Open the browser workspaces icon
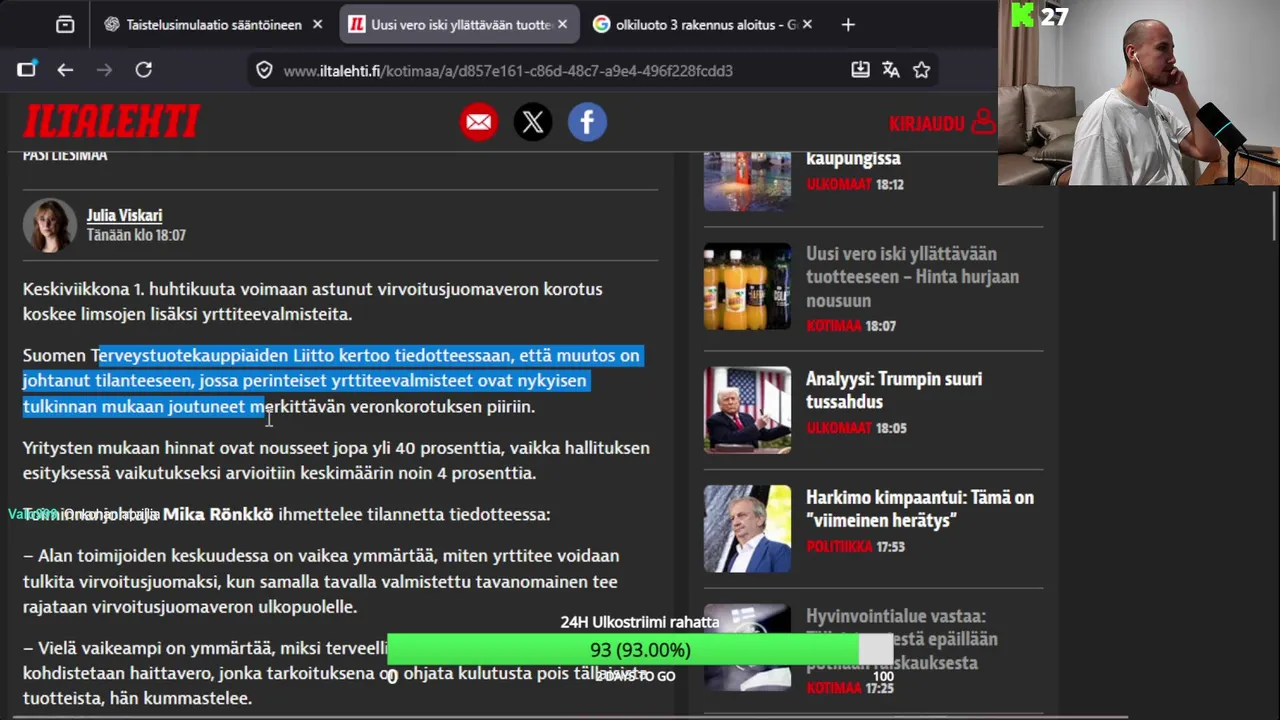The height and width of the screenshot is (720, 1280). 65,24
